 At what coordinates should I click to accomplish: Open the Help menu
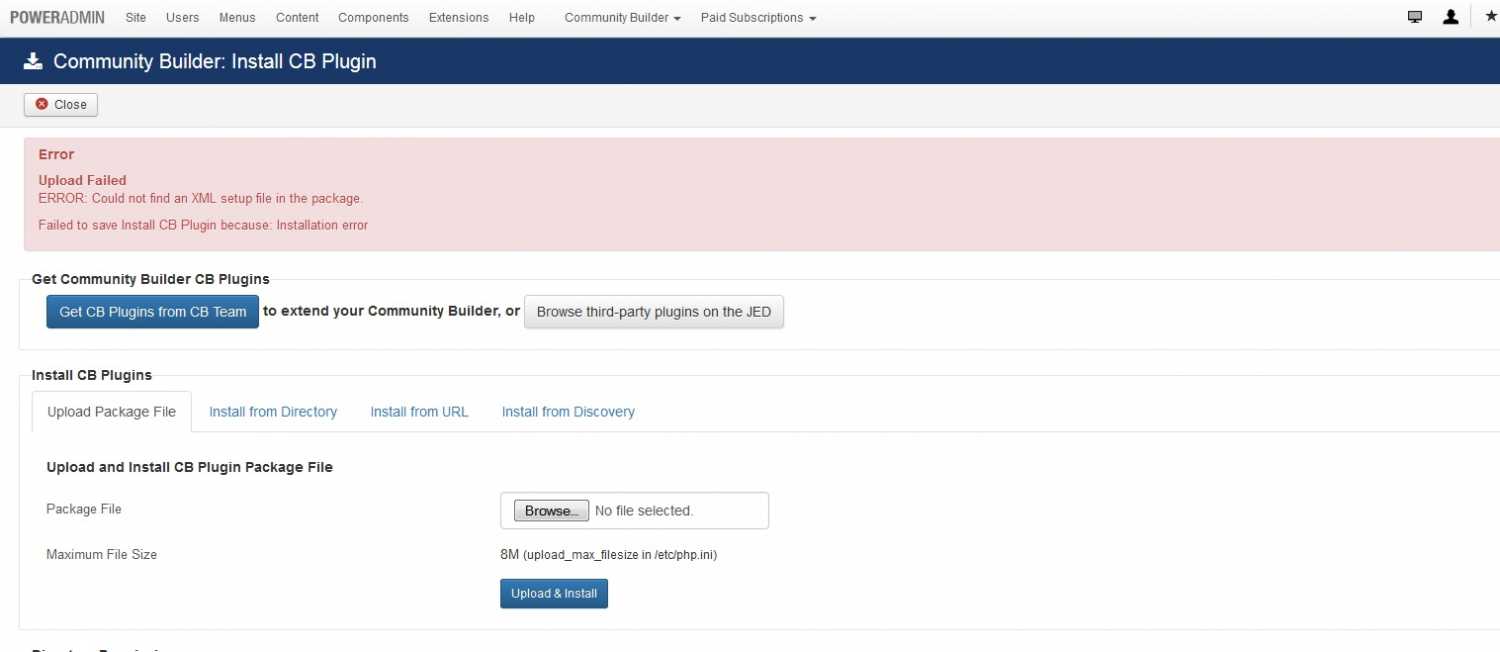pos(521,17)
